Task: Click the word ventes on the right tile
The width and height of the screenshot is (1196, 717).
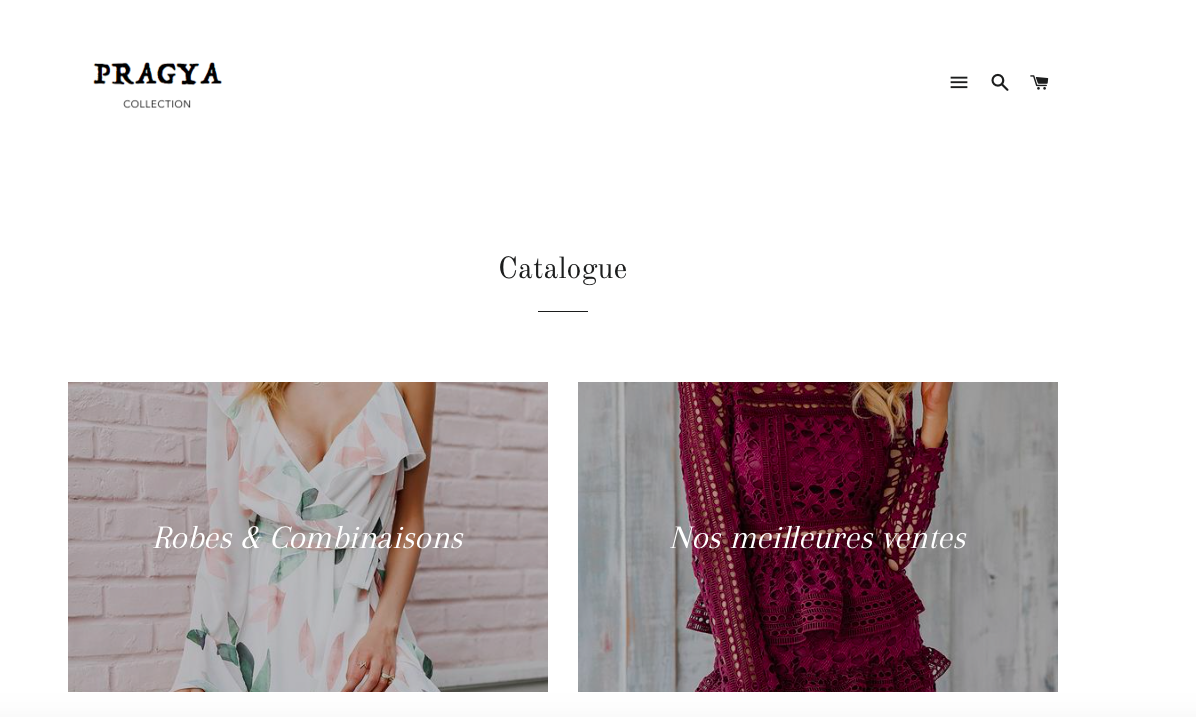Action: (x=924, y=538)
